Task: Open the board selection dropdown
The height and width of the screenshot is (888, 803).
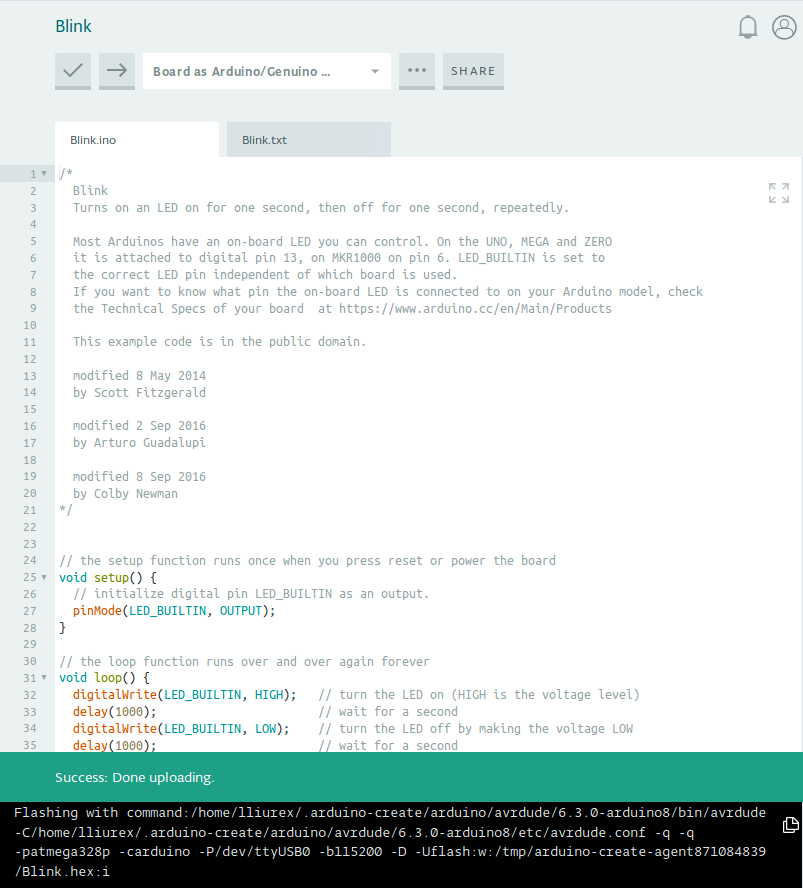Action: coord(266,71)
